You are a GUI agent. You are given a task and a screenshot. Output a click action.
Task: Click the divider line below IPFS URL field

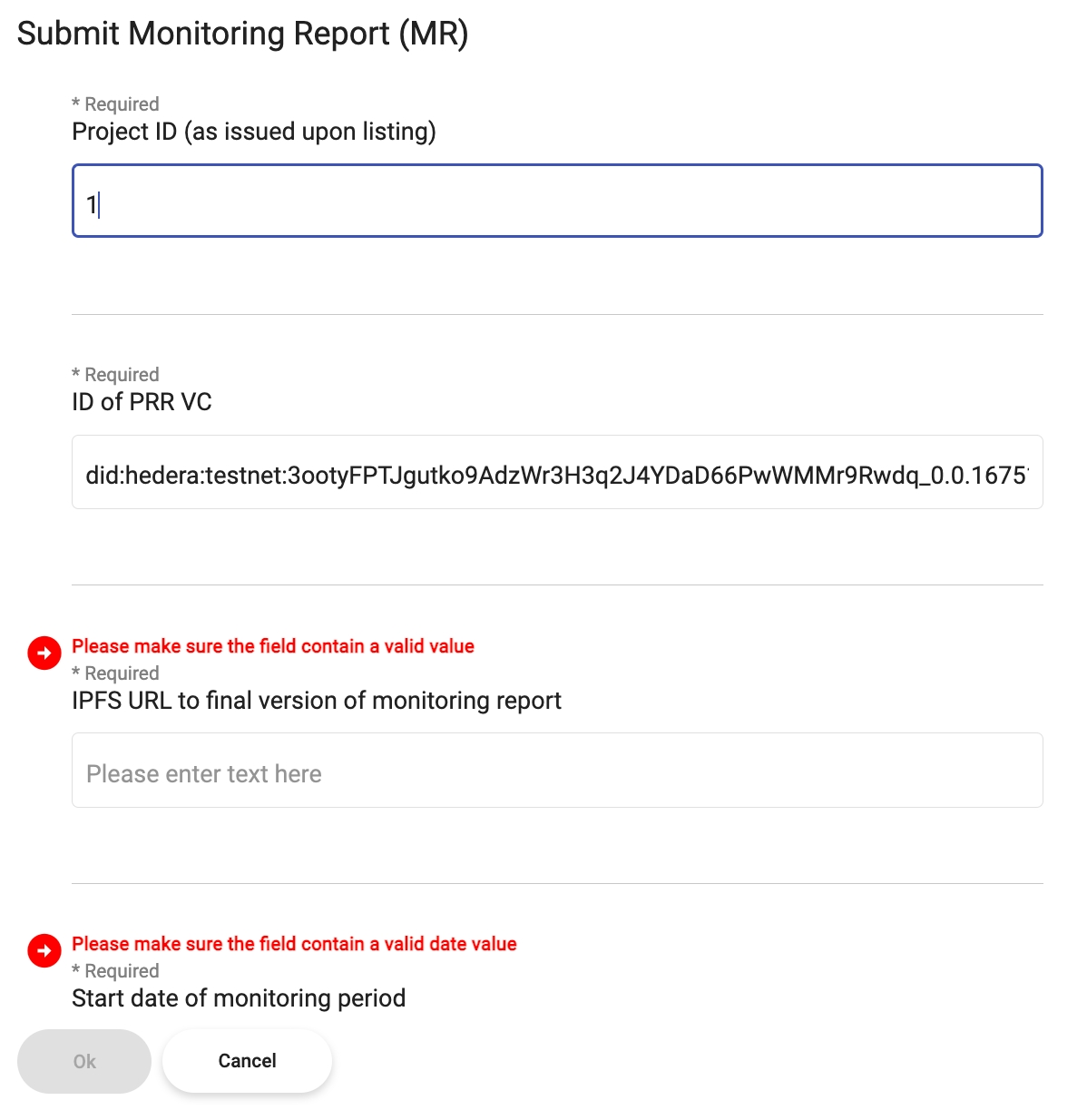pyautogui.click(x=557, y=883)
